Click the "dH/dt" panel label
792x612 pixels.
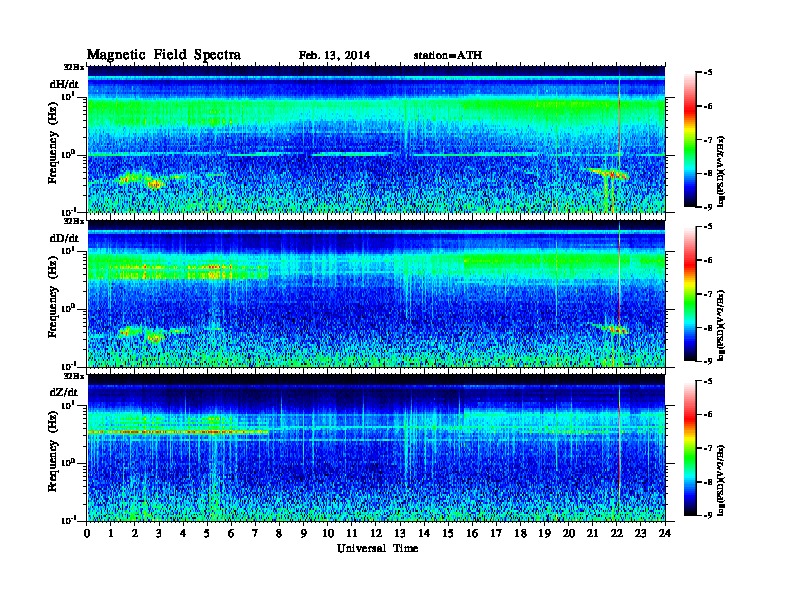click(64, 84)
